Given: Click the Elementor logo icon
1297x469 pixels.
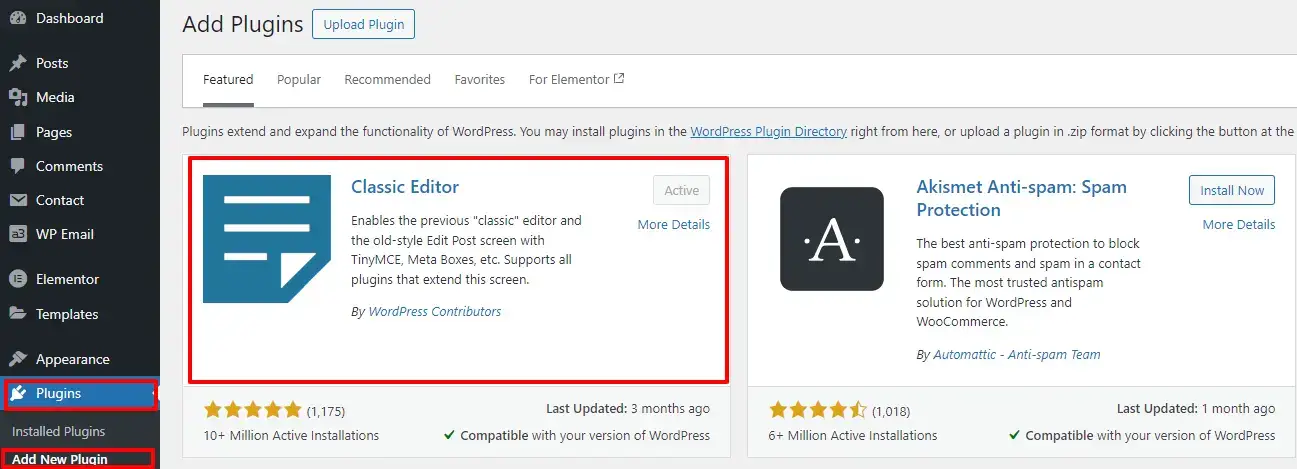Looking at the screenshot, I should tap(17, 279).
